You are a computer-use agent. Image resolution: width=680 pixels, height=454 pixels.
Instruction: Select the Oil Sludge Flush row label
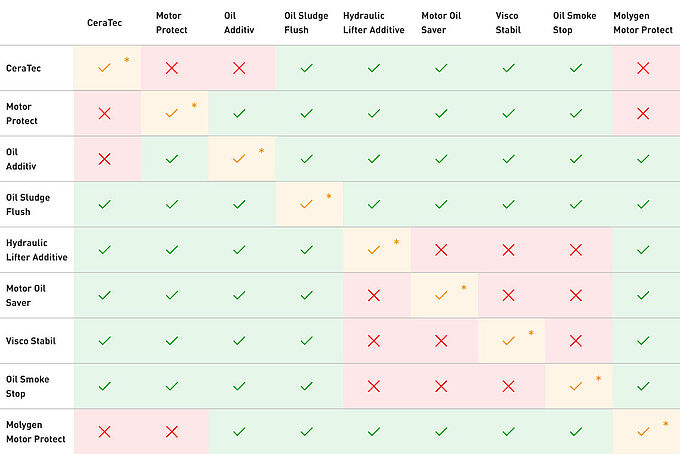28,204
